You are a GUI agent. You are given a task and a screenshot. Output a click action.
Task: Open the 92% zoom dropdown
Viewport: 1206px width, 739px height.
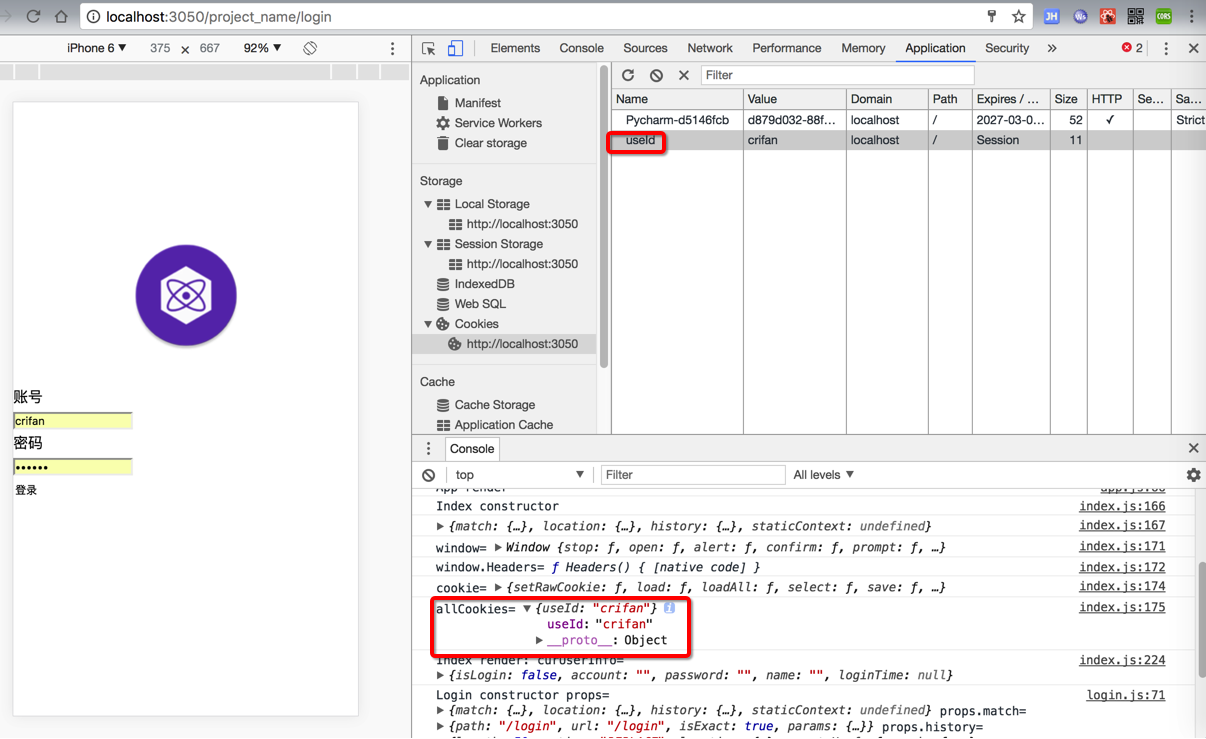pos(262,48)
